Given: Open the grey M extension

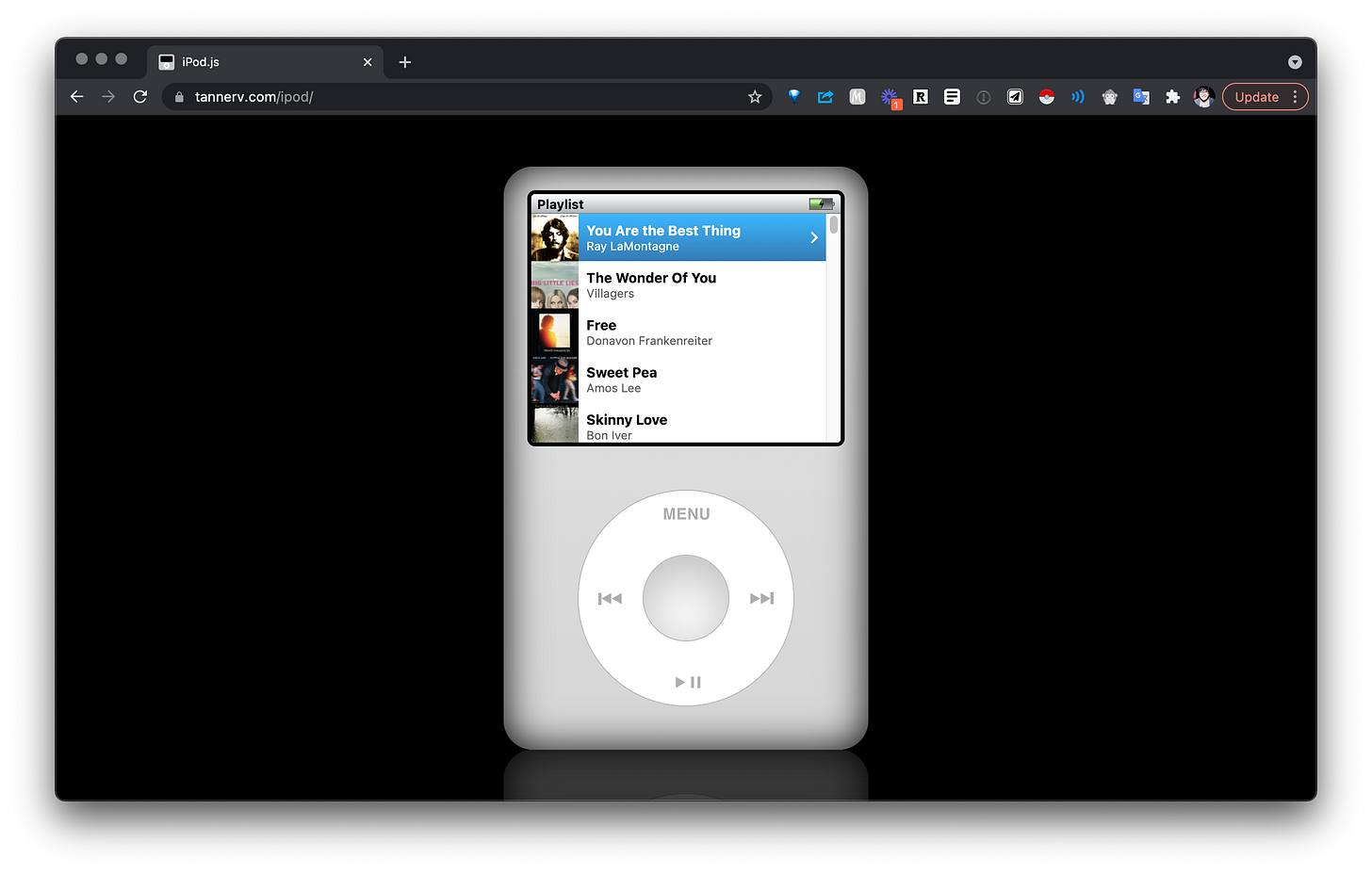Looking at the screenshot, I should (x=857, y=96).
